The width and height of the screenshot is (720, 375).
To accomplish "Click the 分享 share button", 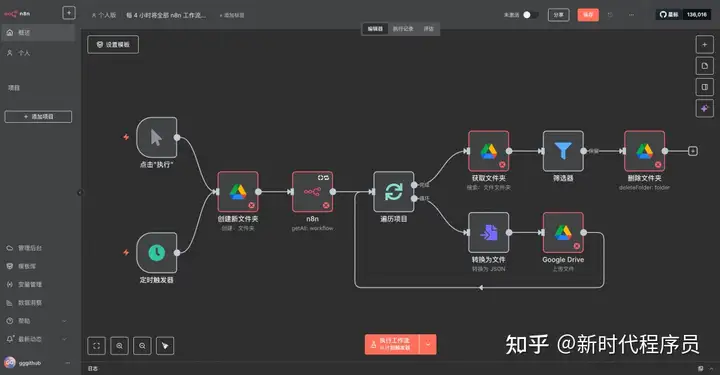I will [558, 15].
